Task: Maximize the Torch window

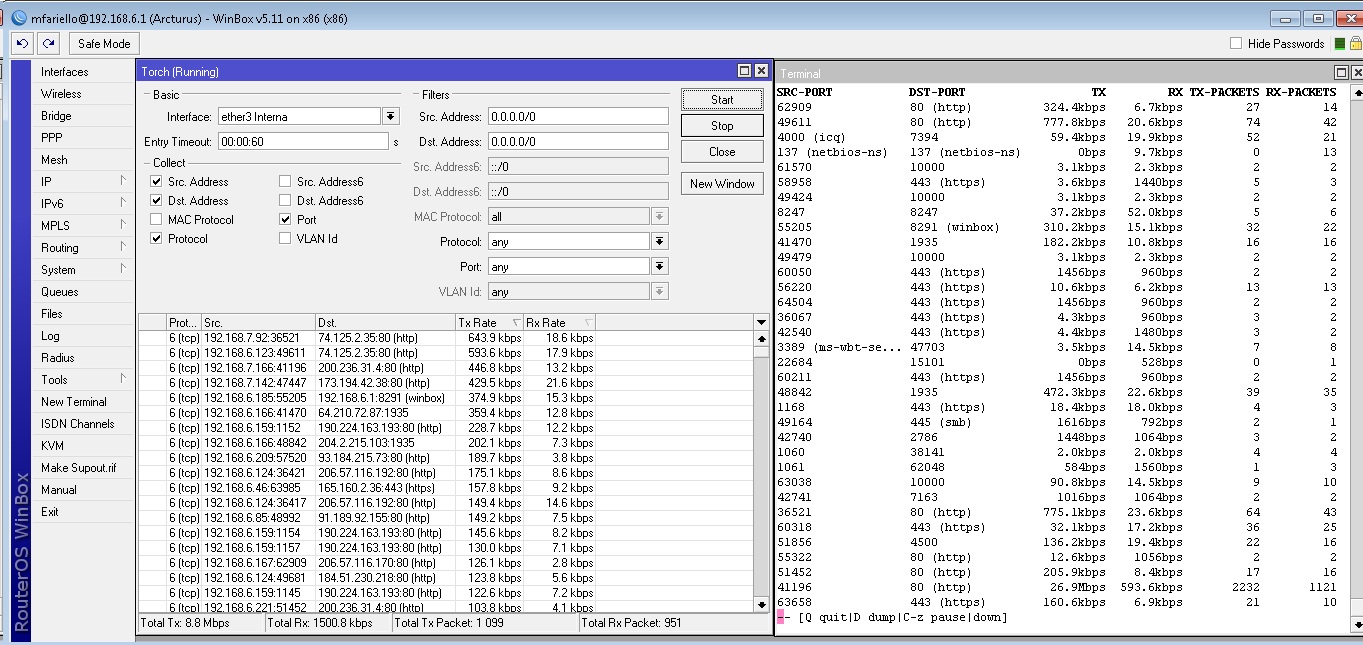Action: point(744,71)
